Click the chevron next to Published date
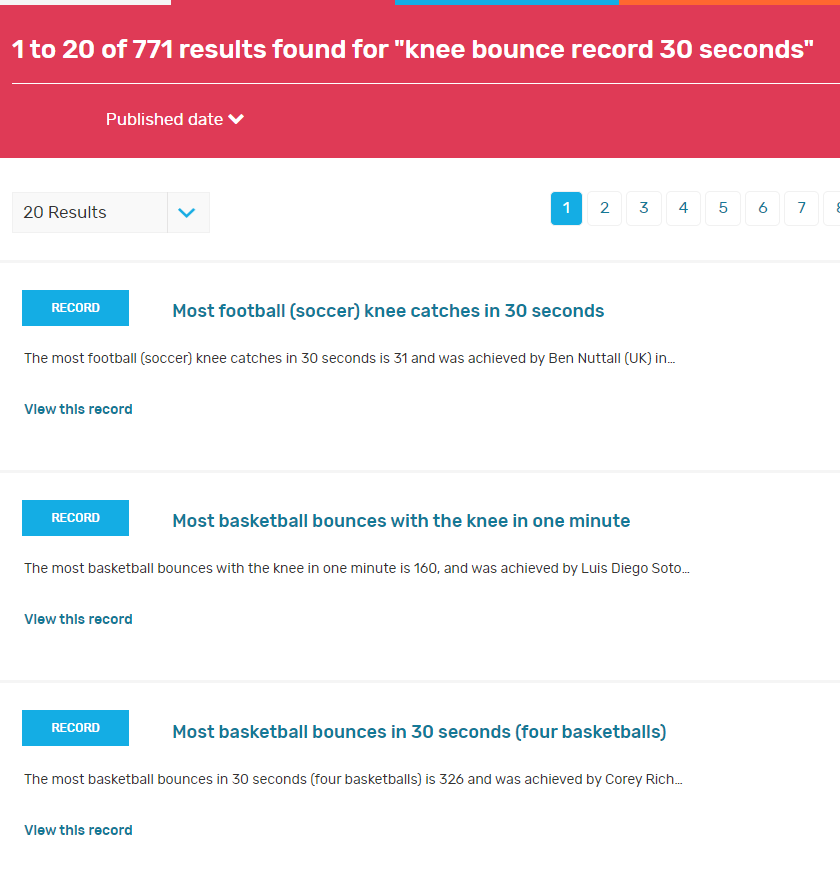 click(236, 119)
